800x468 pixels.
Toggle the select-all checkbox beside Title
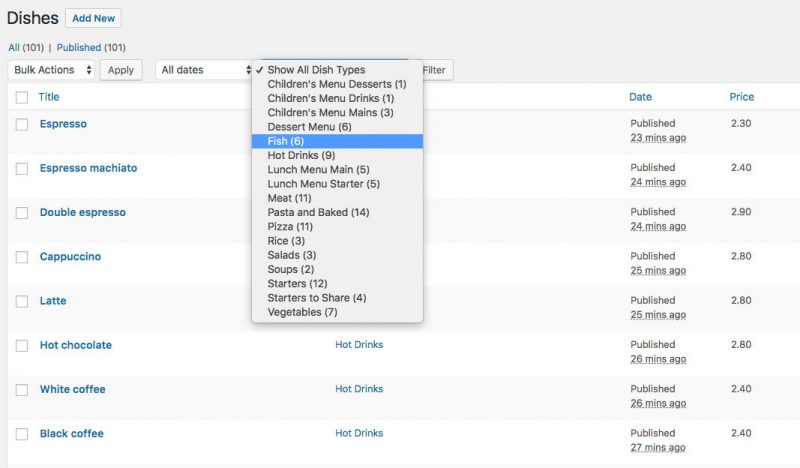(x=22, y=97)
